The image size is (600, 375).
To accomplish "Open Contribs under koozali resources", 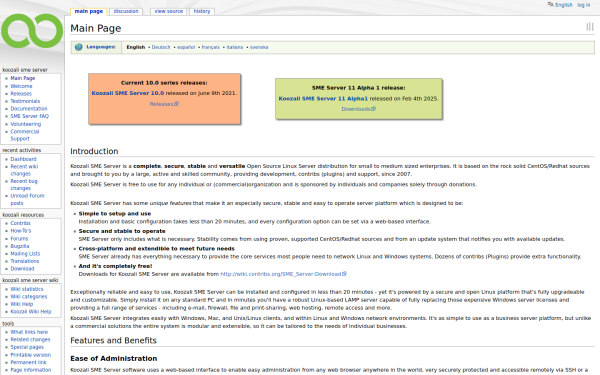I will pyautogui.click(x=20, y=223).
